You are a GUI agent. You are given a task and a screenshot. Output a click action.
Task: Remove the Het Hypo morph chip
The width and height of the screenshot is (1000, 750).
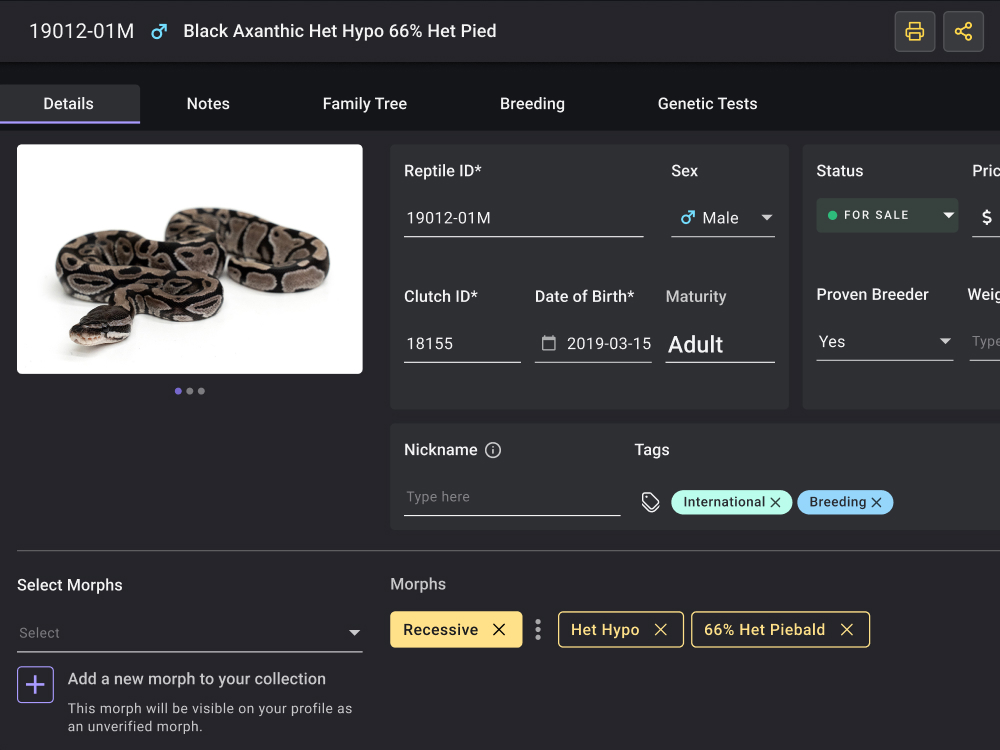click(x=660, y=630)
